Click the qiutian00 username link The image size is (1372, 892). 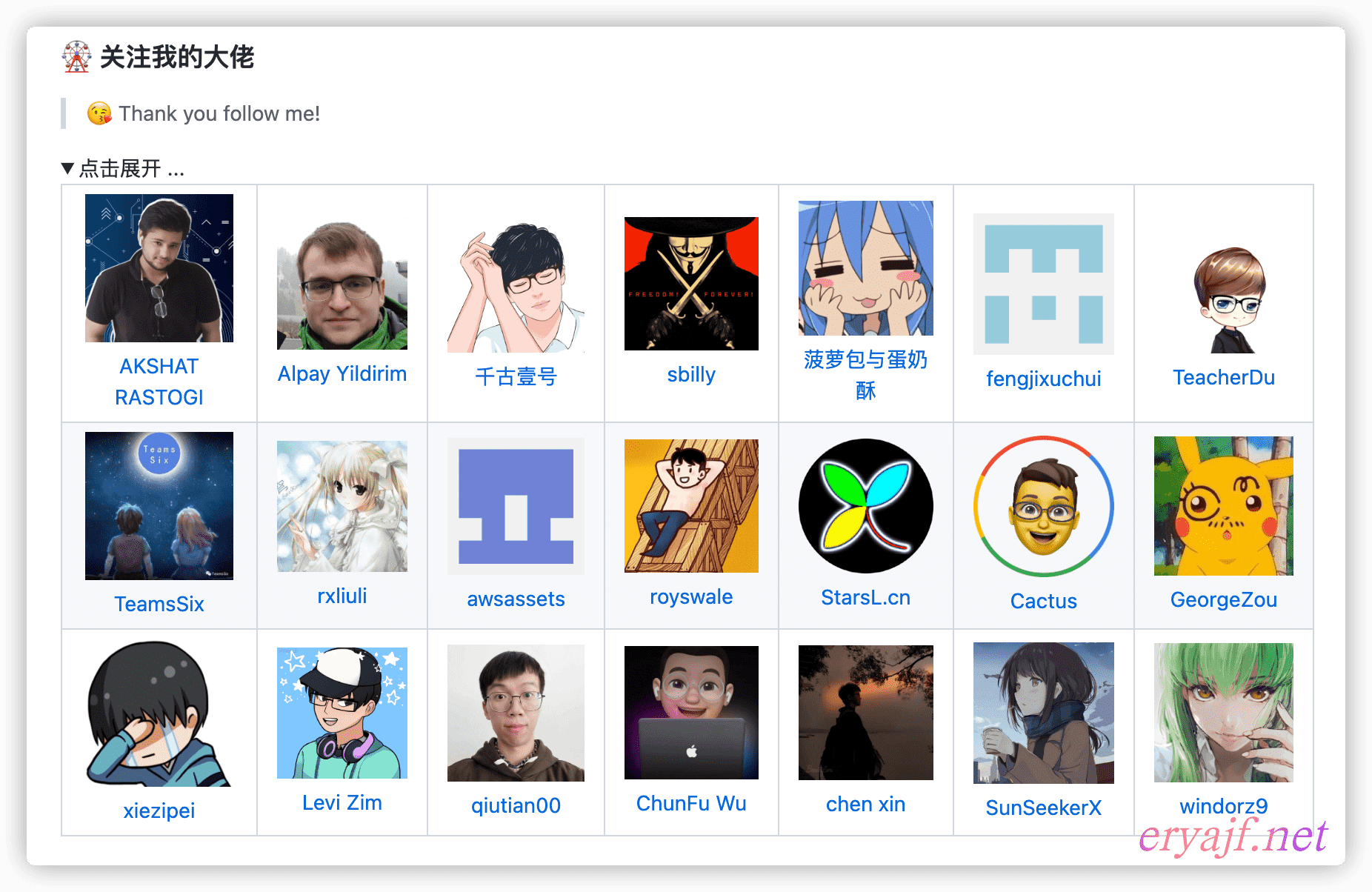516,806
